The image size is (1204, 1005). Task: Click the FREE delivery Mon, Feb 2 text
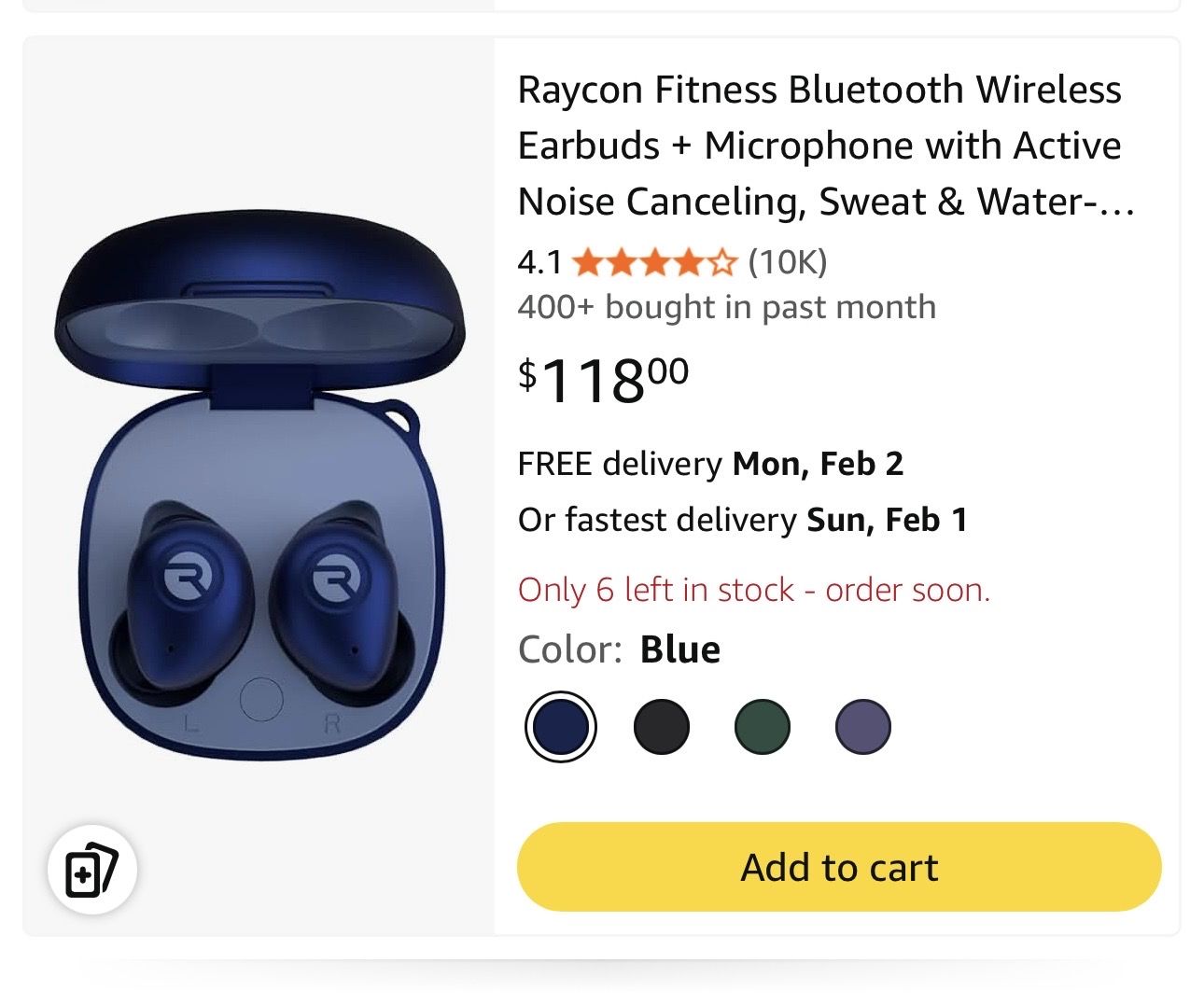[x=710, y=464]
